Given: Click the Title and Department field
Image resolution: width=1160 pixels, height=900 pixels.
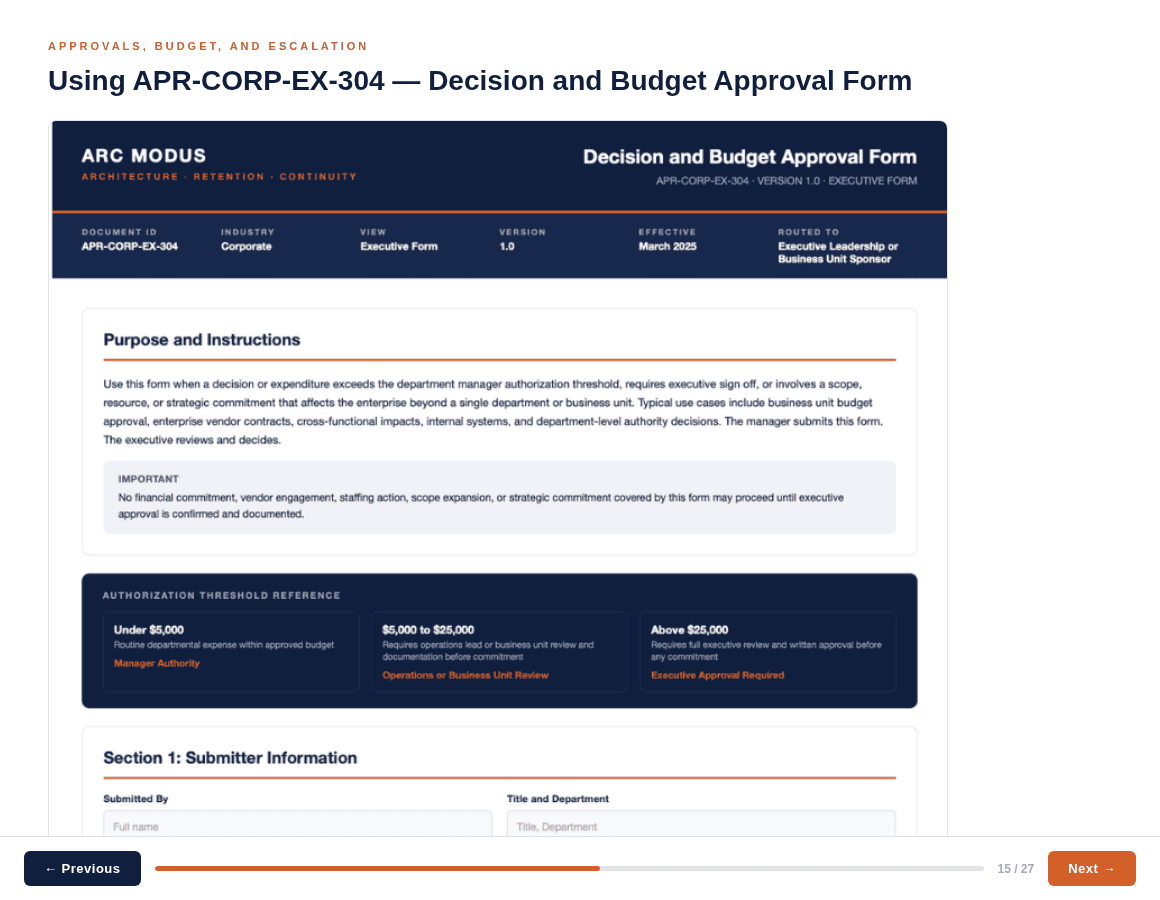Looking at the screenshot, I should pos(701,824).
